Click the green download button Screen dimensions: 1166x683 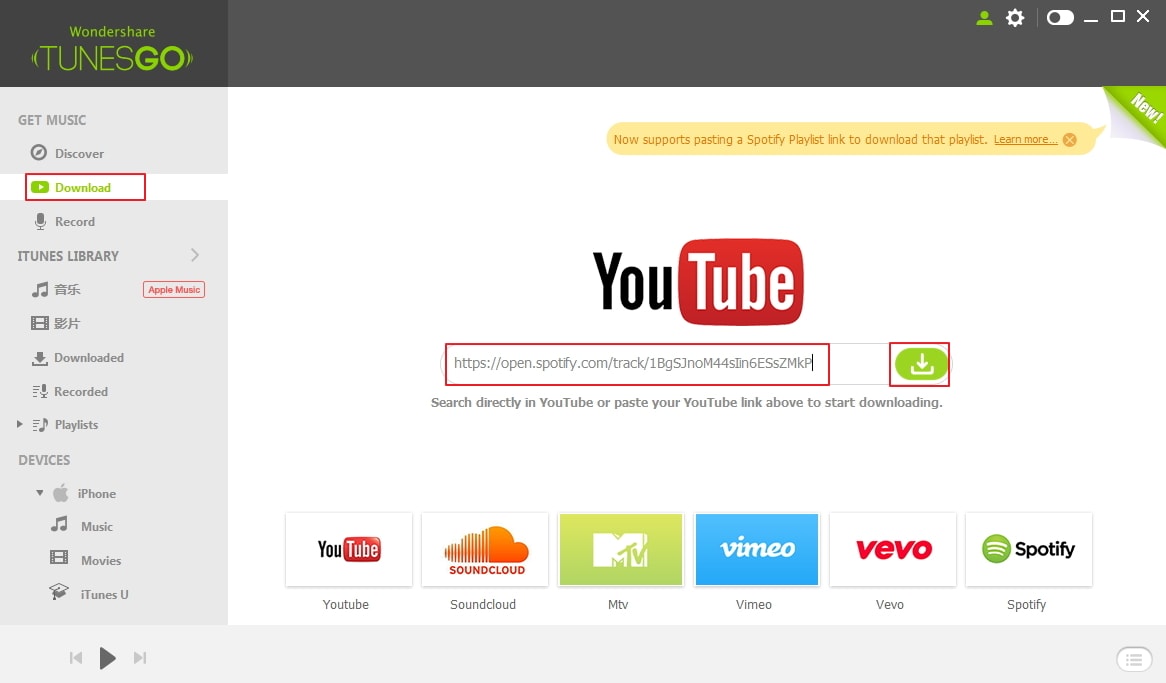coord(921,364)
